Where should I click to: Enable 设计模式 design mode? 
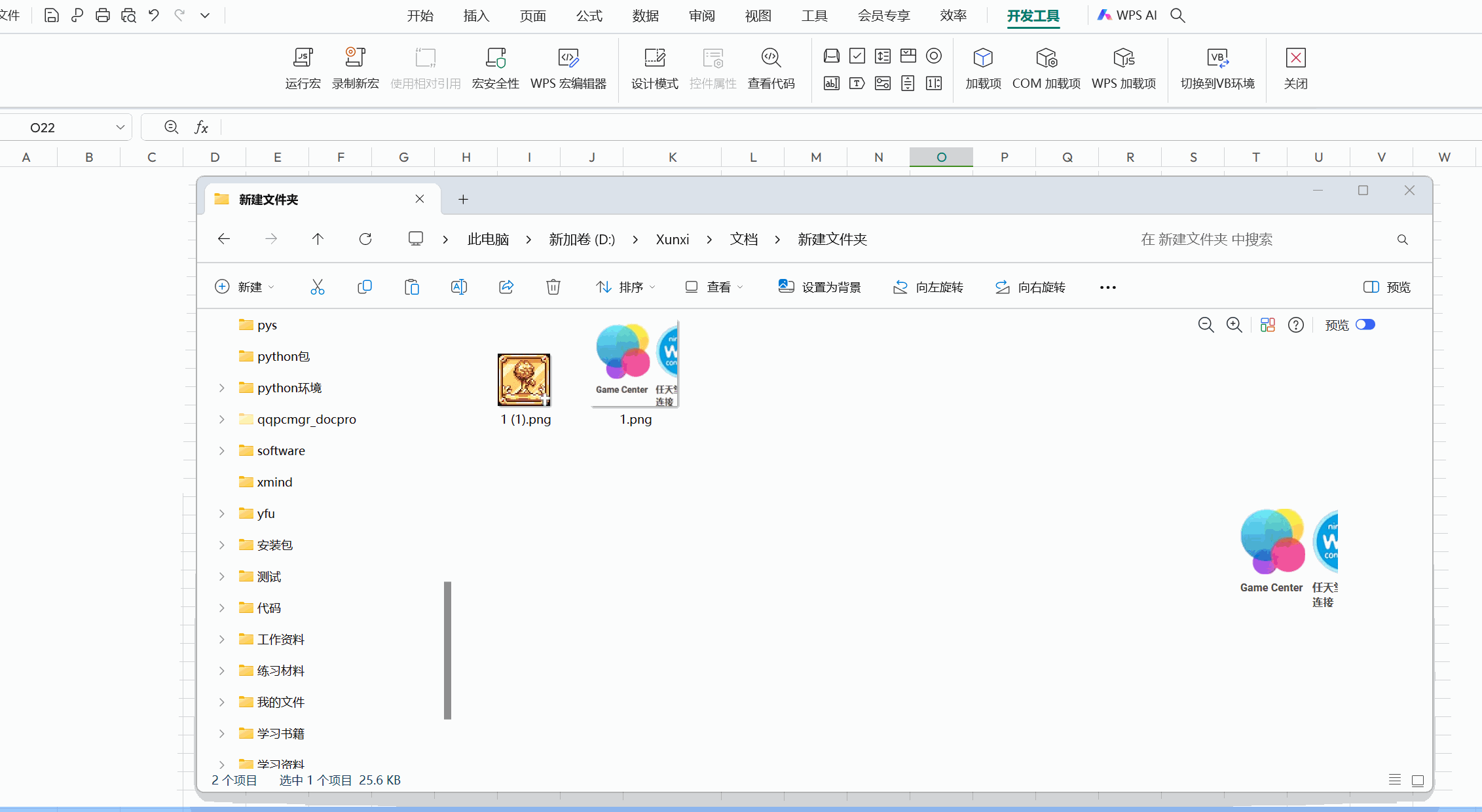click(654, 67)
